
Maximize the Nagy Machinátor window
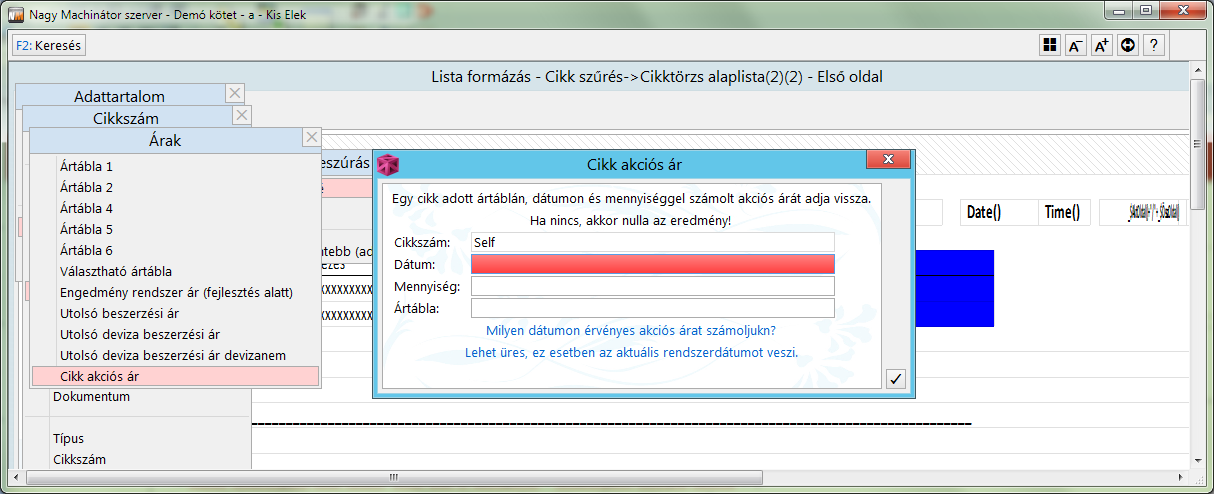1145,10
